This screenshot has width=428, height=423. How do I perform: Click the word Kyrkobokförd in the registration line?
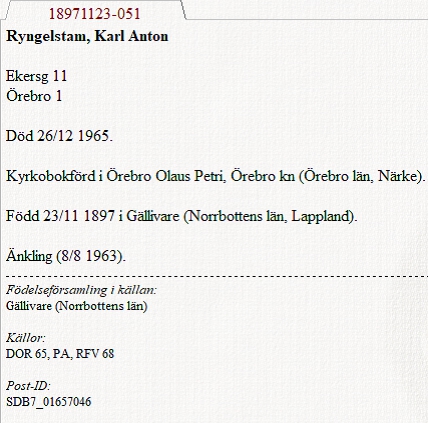pos(51,176)
